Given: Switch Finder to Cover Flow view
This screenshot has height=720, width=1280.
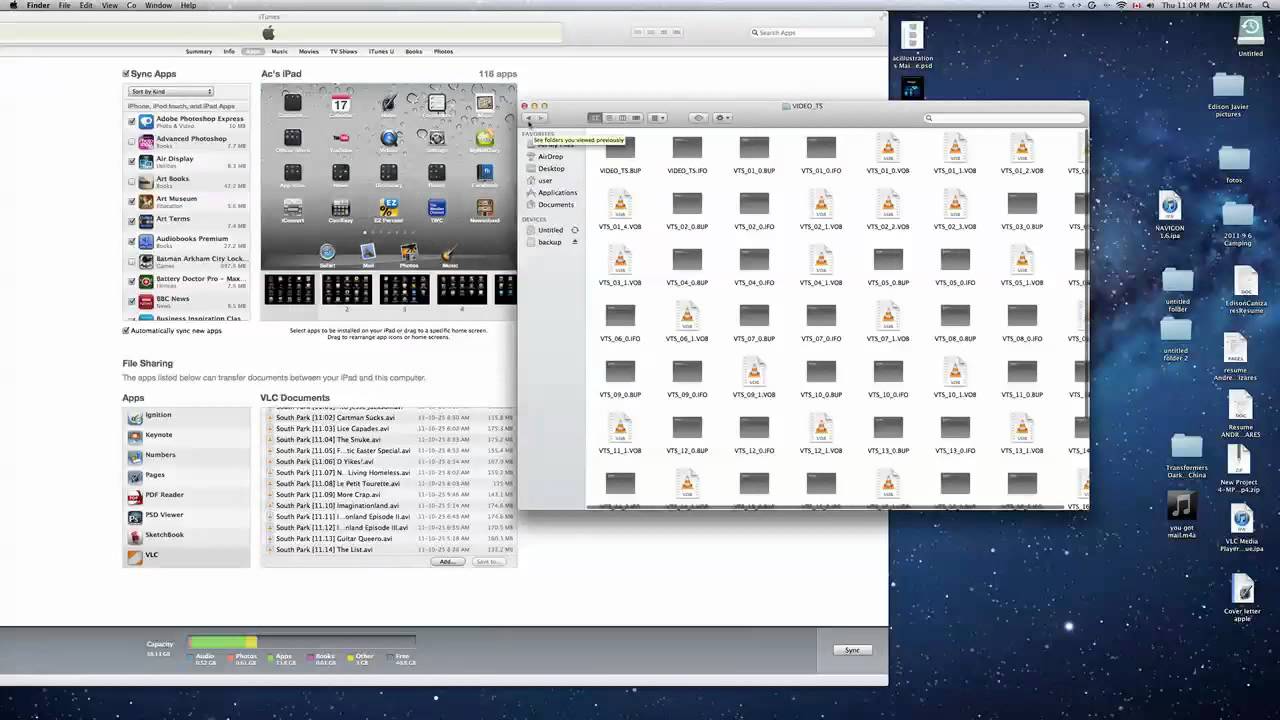Looking at the screenshot, I should click(x=636, y=118).
